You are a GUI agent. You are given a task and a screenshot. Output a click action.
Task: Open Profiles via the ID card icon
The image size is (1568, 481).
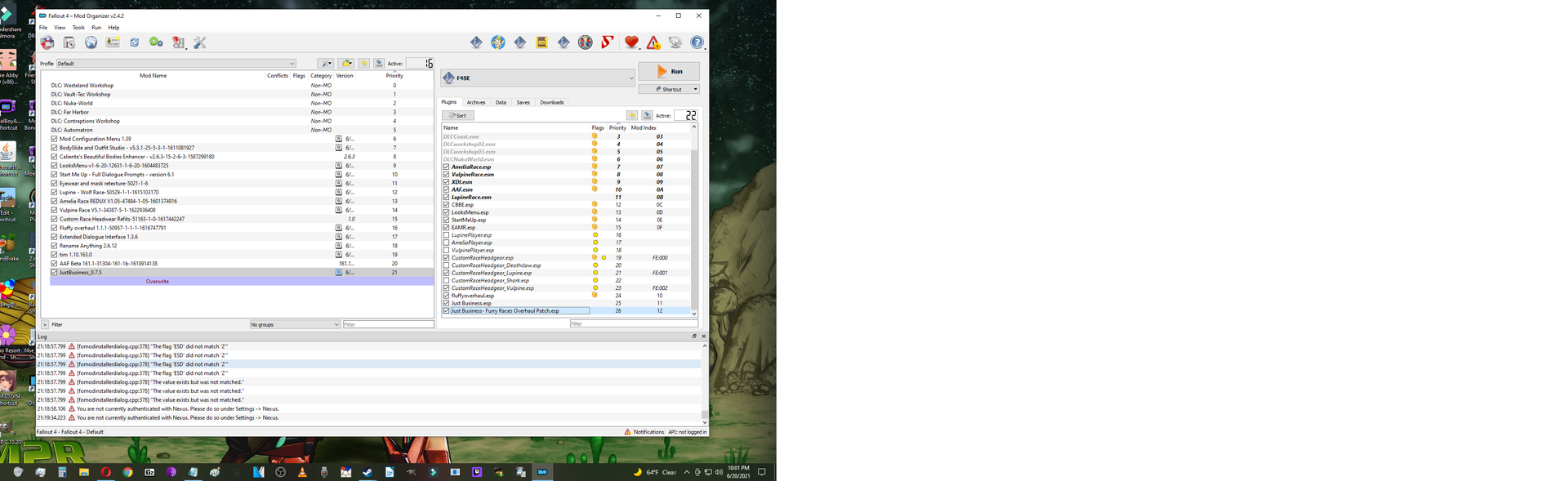point(113,42)
